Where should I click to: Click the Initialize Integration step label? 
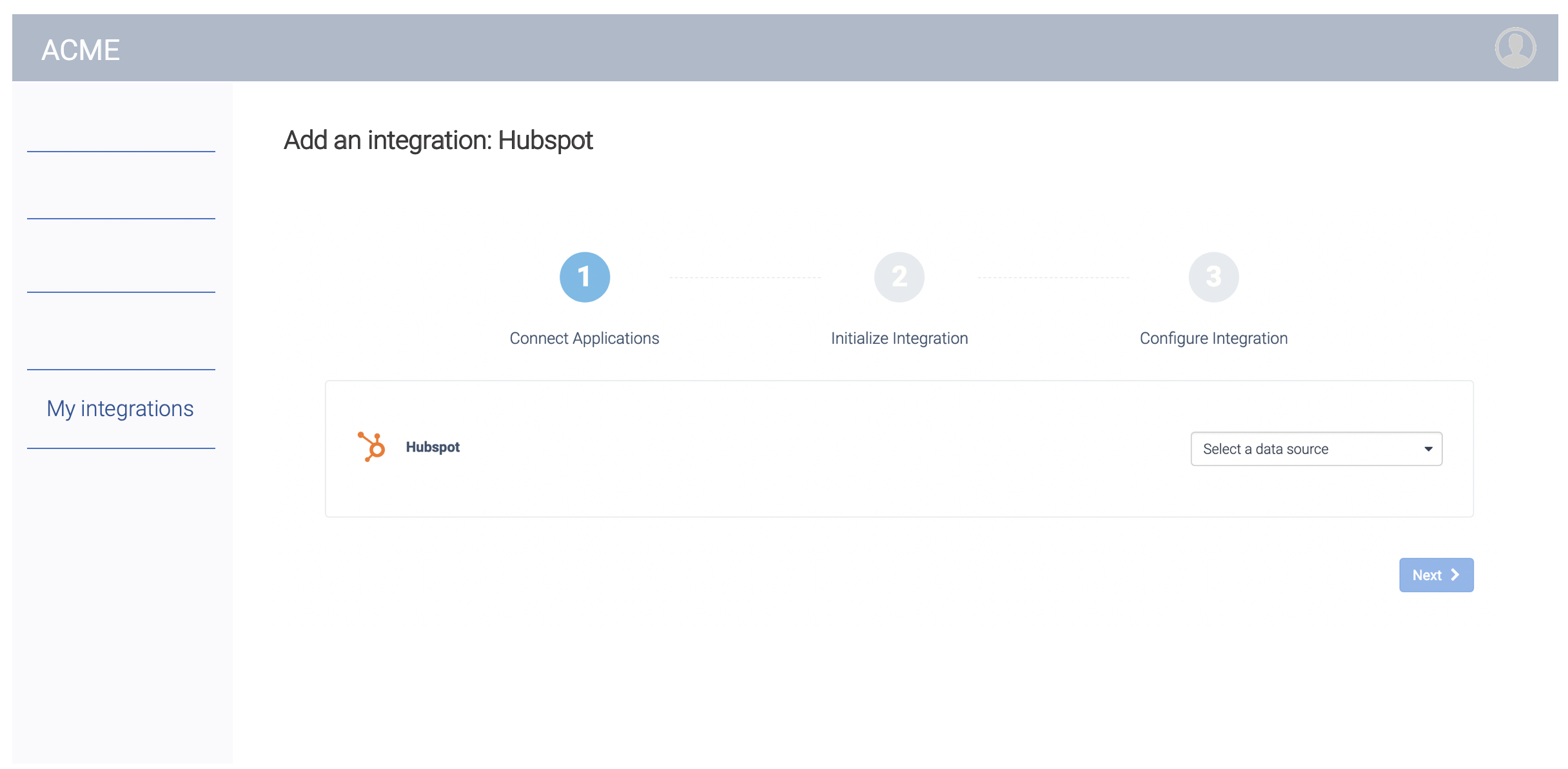[x=899, y=339]
